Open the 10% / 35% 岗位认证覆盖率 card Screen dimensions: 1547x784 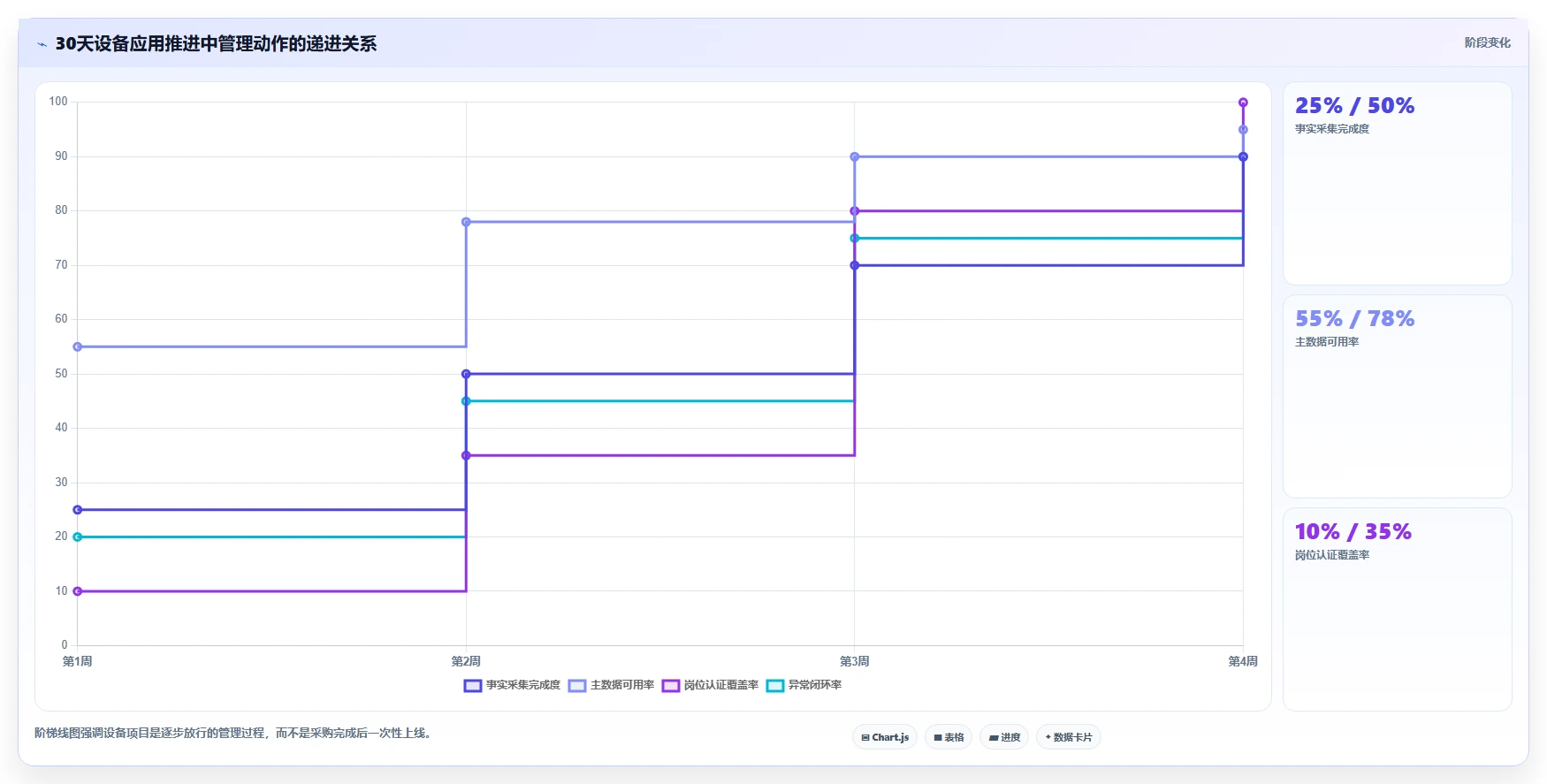(x=1397, y=609)
